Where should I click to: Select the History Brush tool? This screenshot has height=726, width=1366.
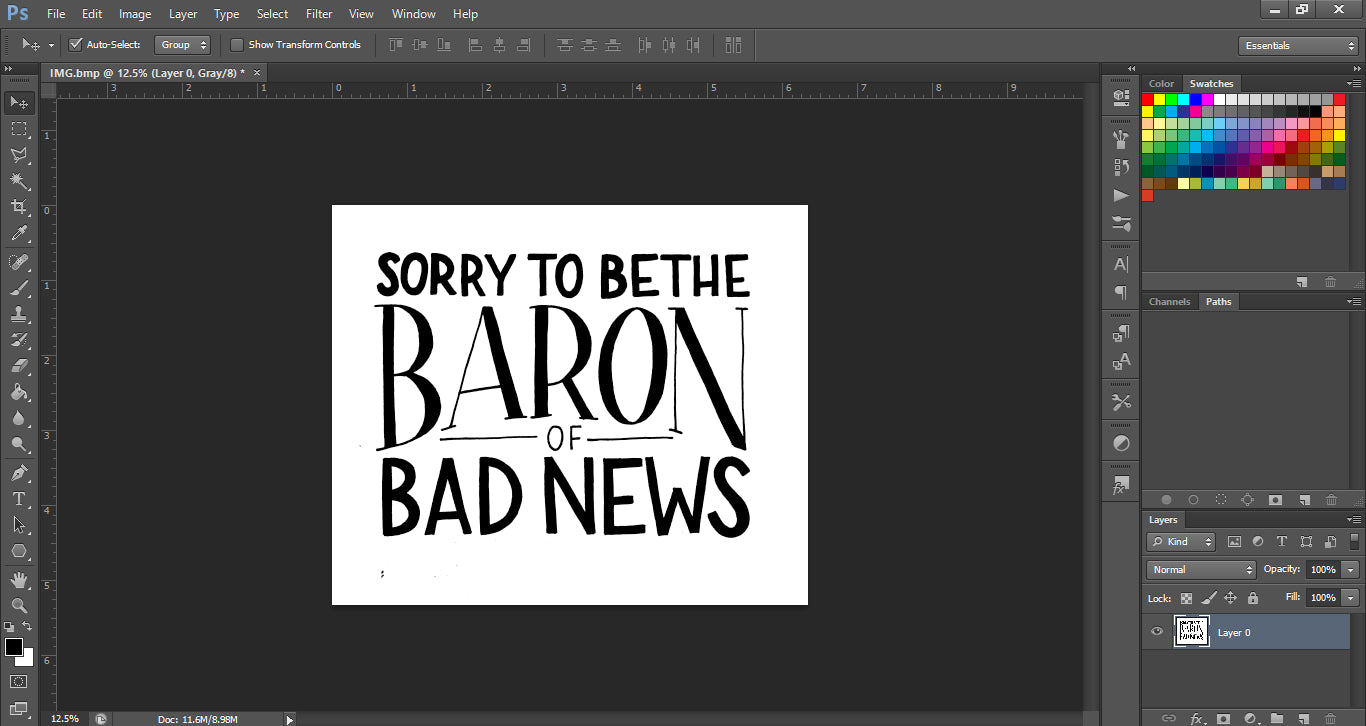[x=19, y=340]
